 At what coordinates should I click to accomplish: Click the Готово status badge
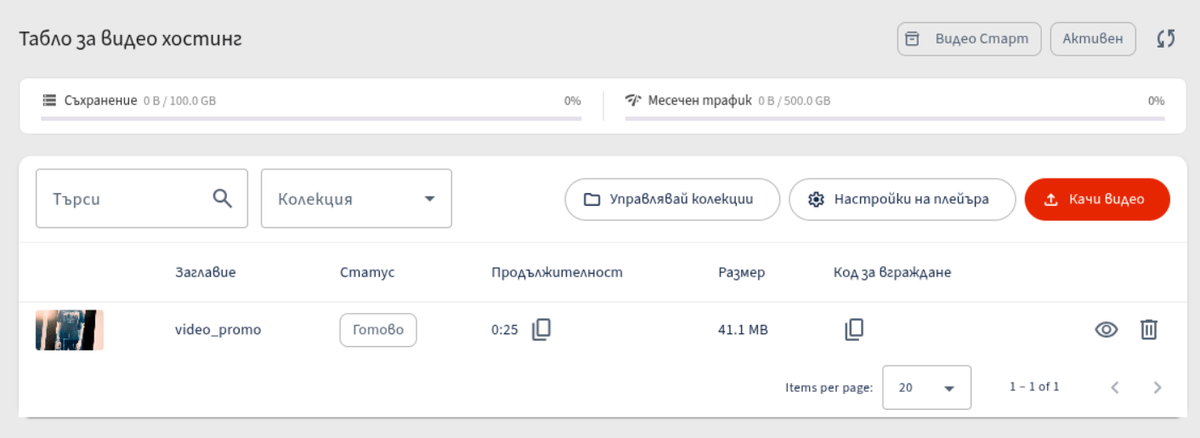tap(378, 330)
